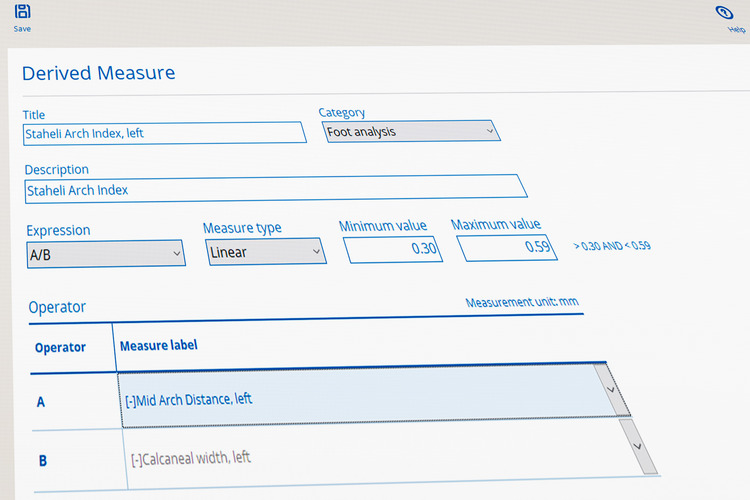Click the 'Measurement unit: mm' text

click(522, 302)
